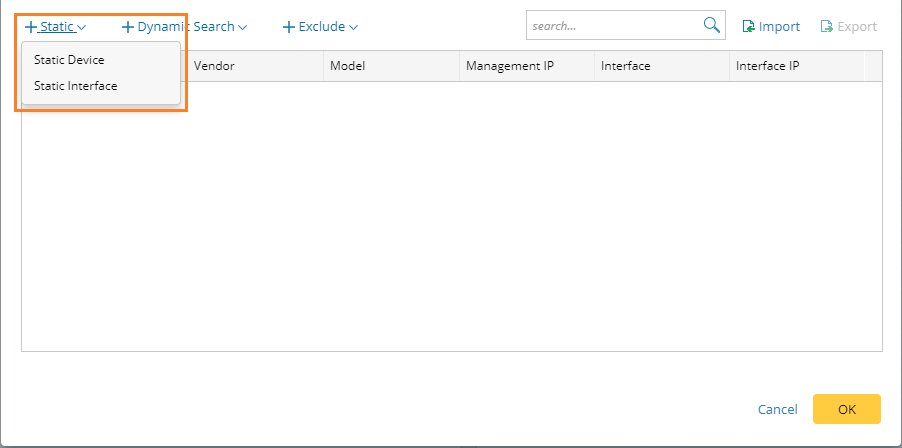Click the magnifying glass search icon
Image resolution: width=902 pixels, height=448 pixels.
(711, 25)
